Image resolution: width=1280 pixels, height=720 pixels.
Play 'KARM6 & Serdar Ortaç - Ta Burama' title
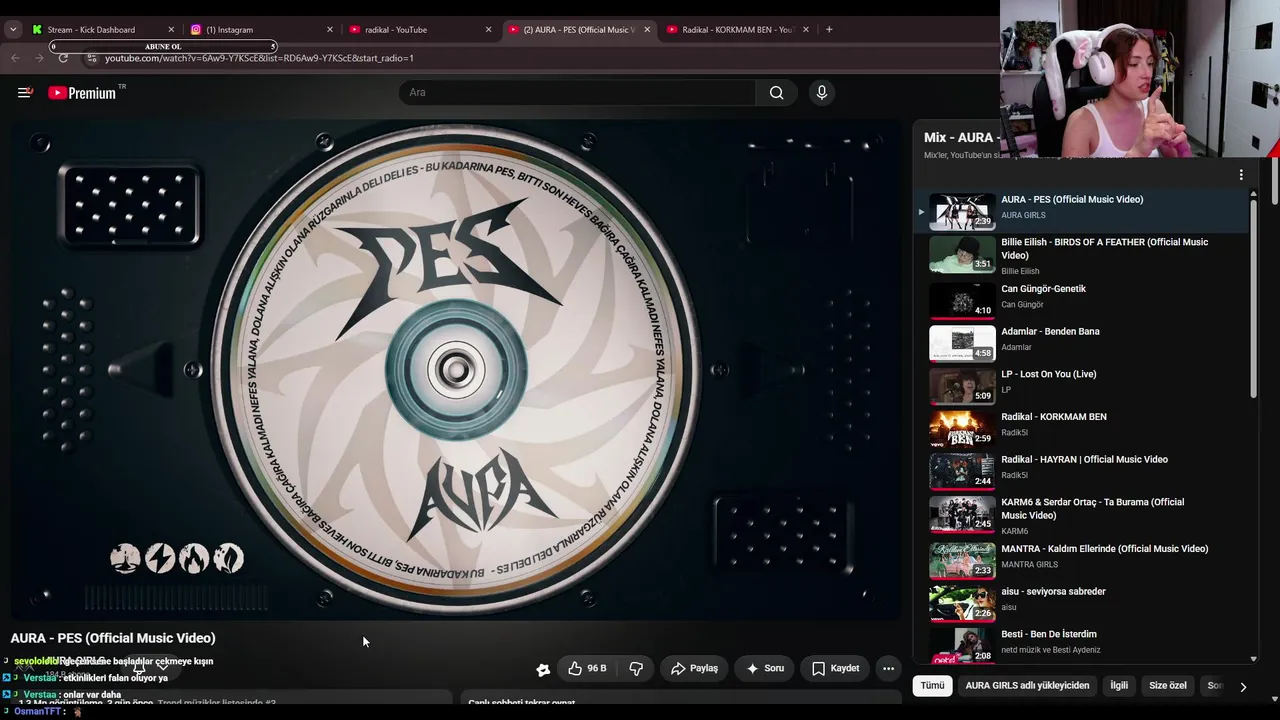[x=1092, y=509]
